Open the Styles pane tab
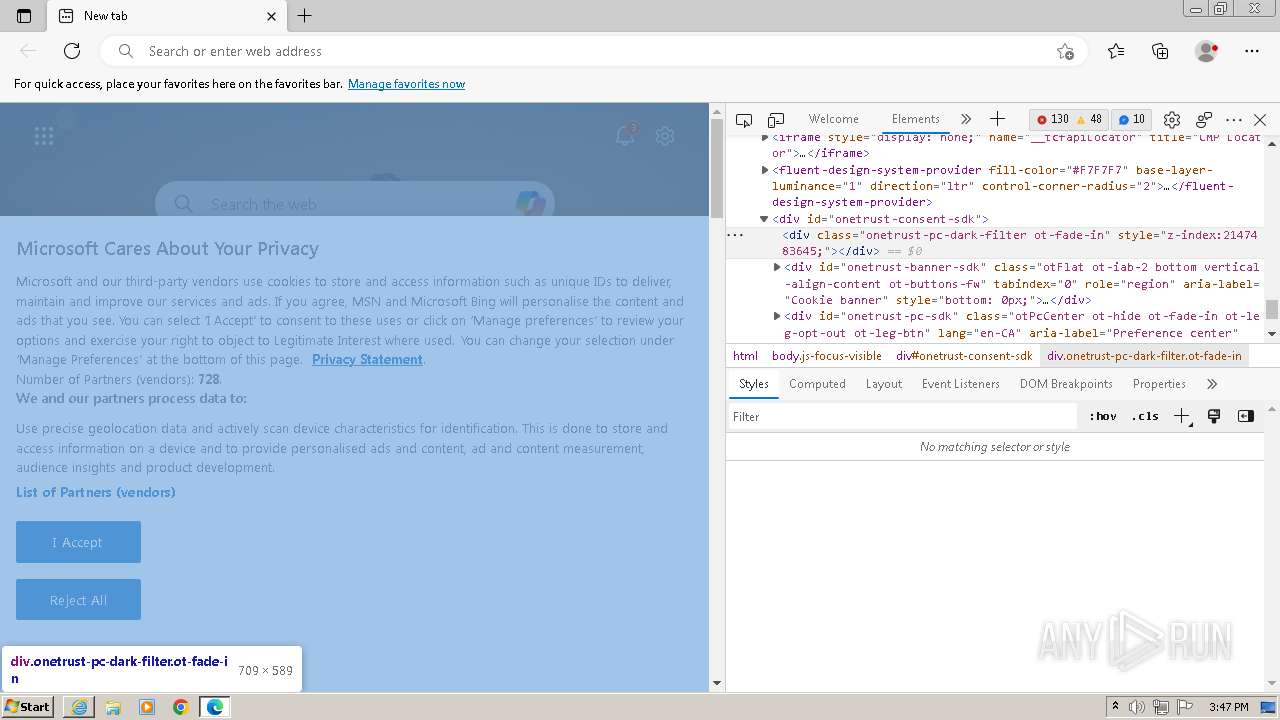This screenshot has height=720, width=1280. (x=754, y=384)
